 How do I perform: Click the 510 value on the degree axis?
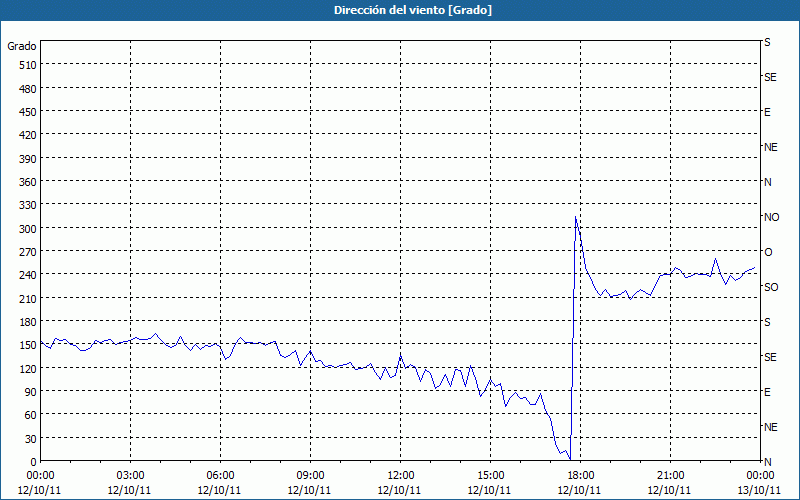point(28,65)
